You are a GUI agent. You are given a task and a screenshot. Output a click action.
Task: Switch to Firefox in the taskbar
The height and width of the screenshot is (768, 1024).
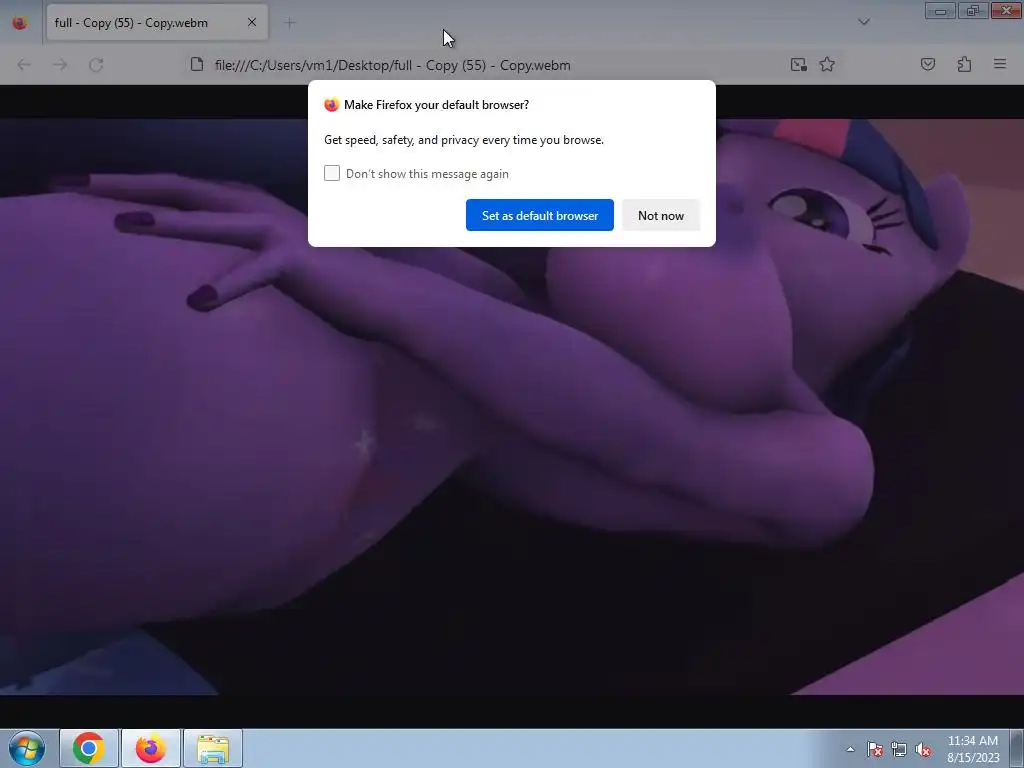tap(151, 748)
